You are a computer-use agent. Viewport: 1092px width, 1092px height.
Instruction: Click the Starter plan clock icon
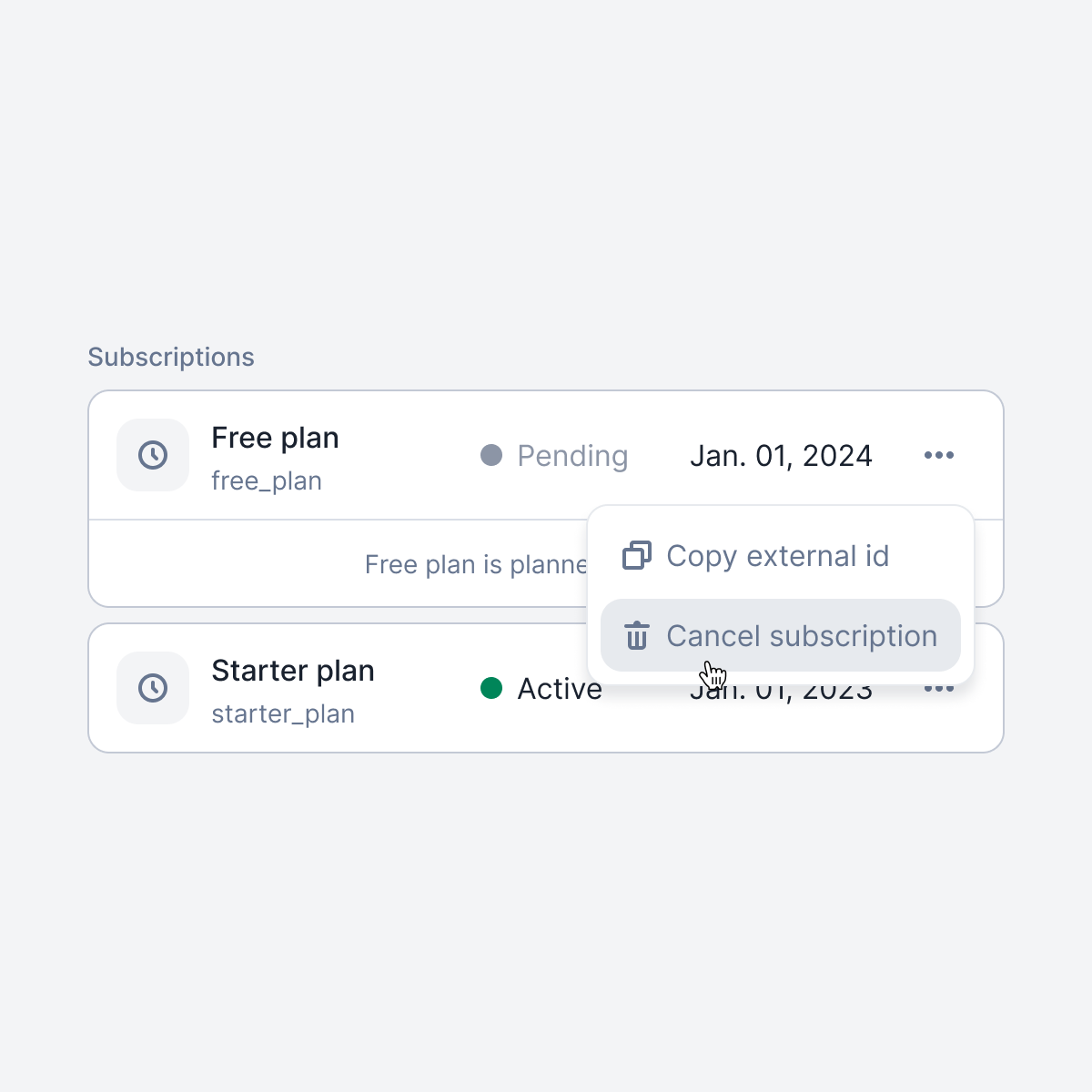(153, 688)
